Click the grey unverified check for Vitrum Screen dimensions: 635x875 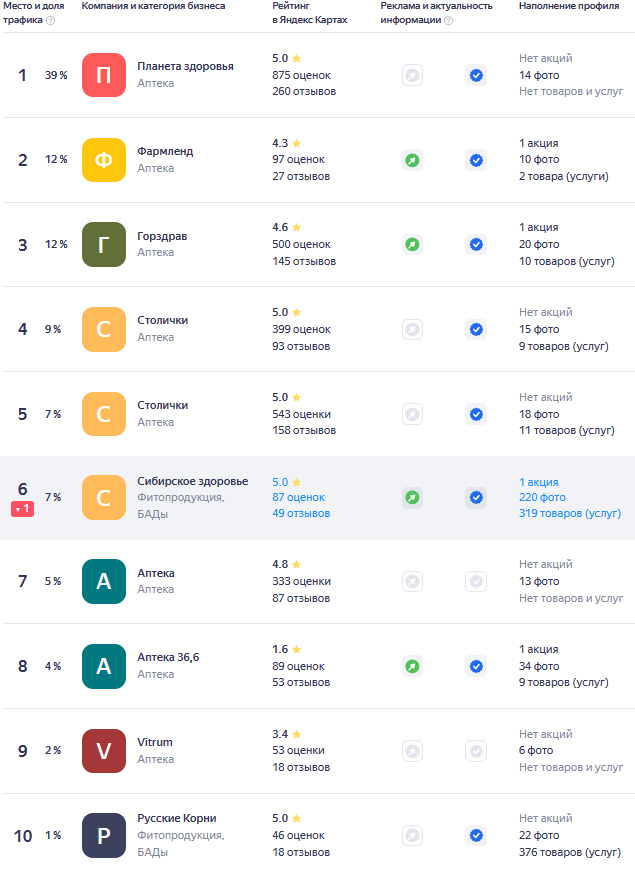click(476, 751)
